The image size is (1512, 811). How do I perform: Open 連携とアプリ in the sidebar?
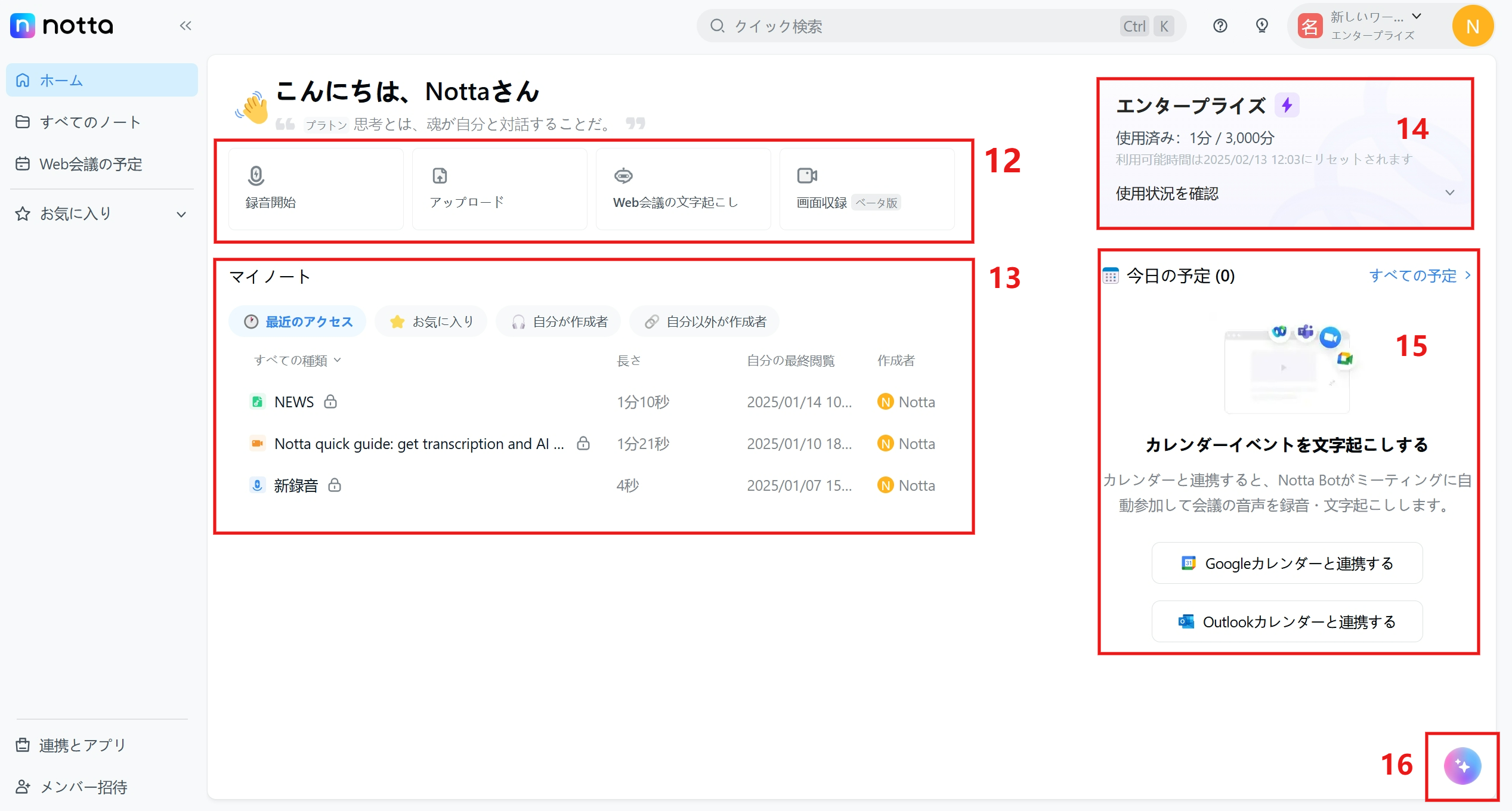(x=102, y=745)
